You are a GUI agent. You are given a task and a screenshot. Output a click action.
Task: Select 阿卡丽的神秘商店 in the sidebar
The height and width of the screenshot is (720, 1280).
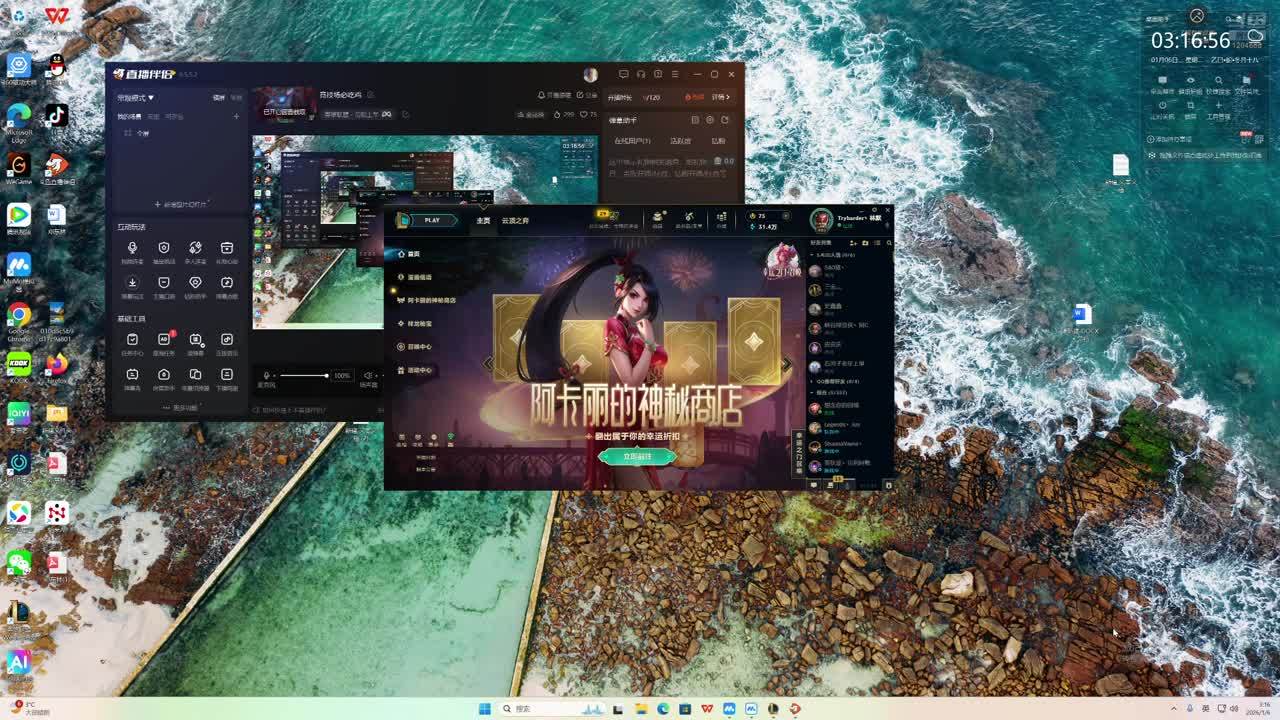431,300
